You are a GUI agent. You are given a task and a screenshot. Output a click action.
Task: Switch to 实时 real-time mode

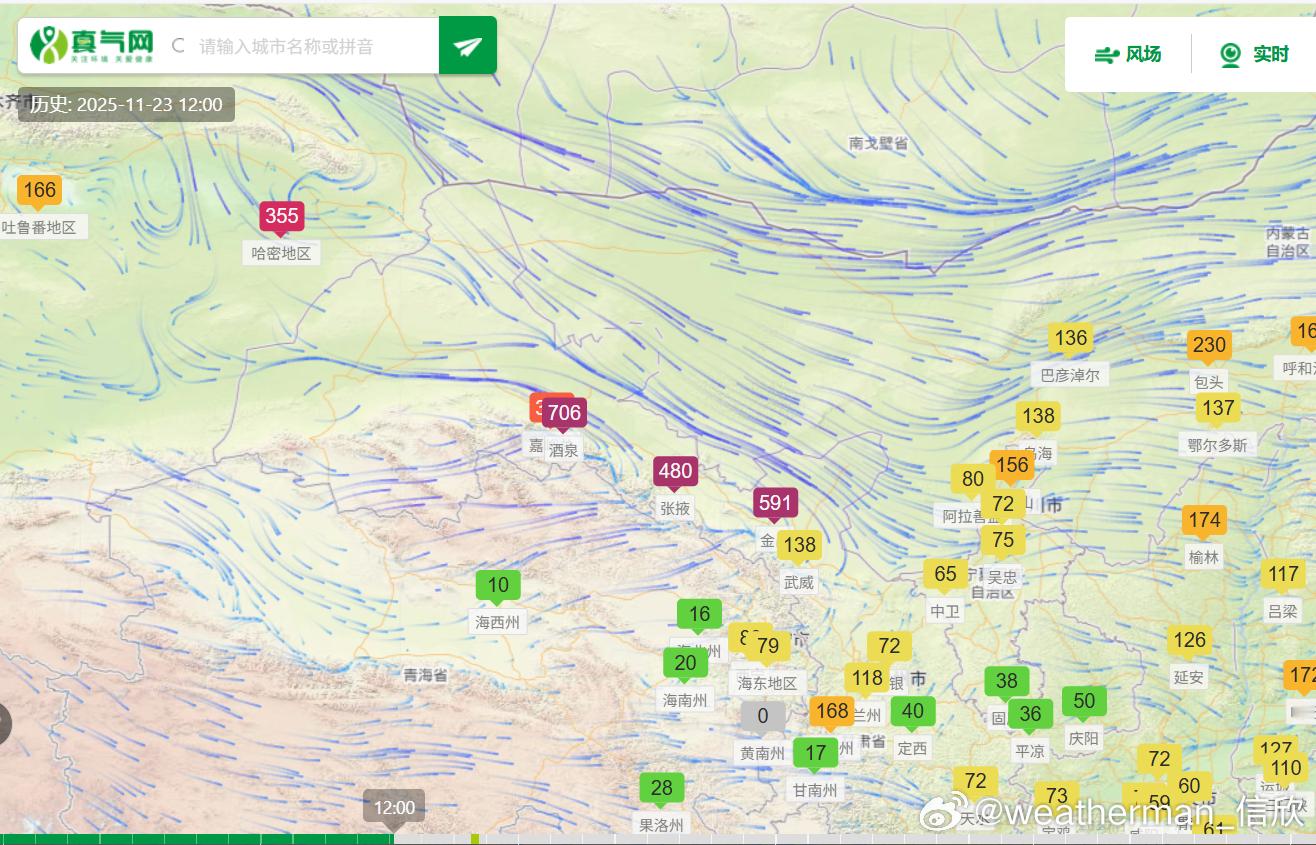[1254, 54]
